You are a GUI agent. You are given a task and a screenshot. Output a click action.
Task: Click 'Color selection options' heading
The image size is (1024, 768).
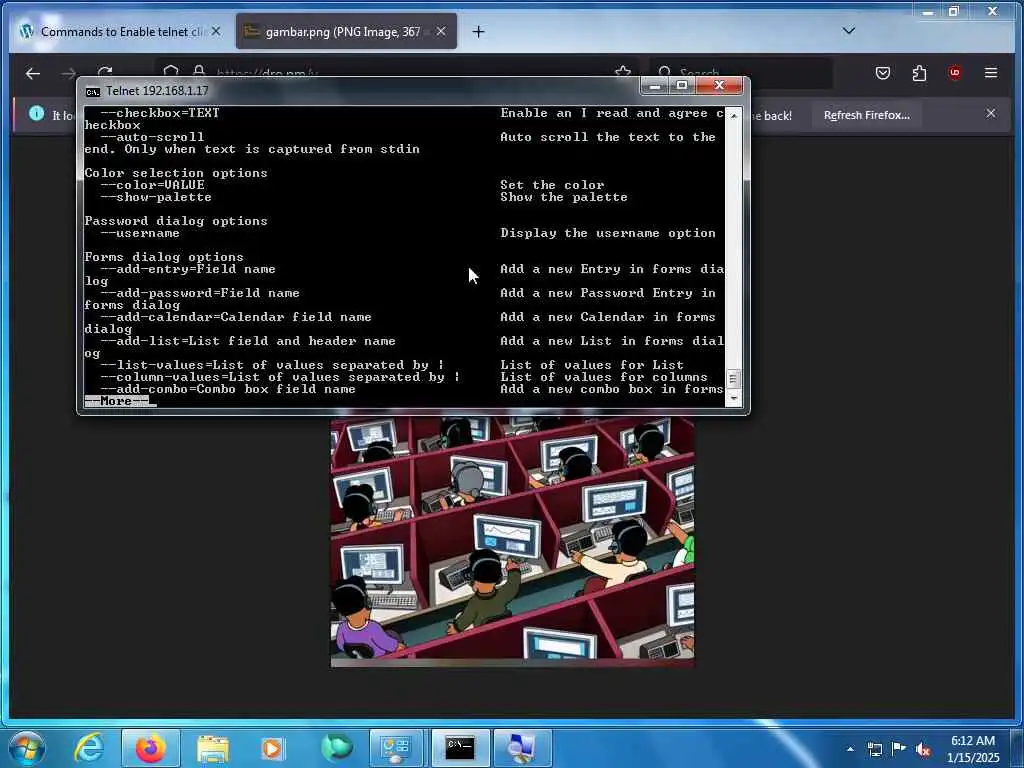[x=176, y=173]
